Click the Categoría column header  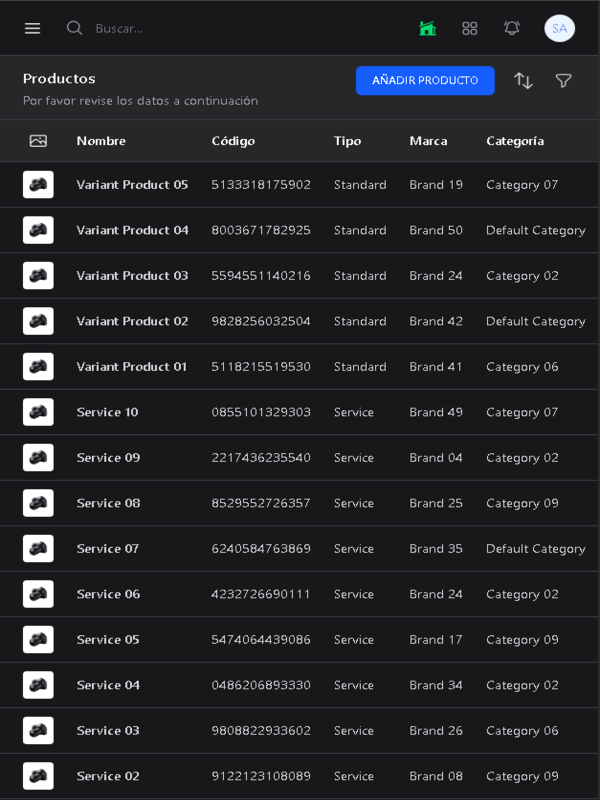tap(515, 141)
